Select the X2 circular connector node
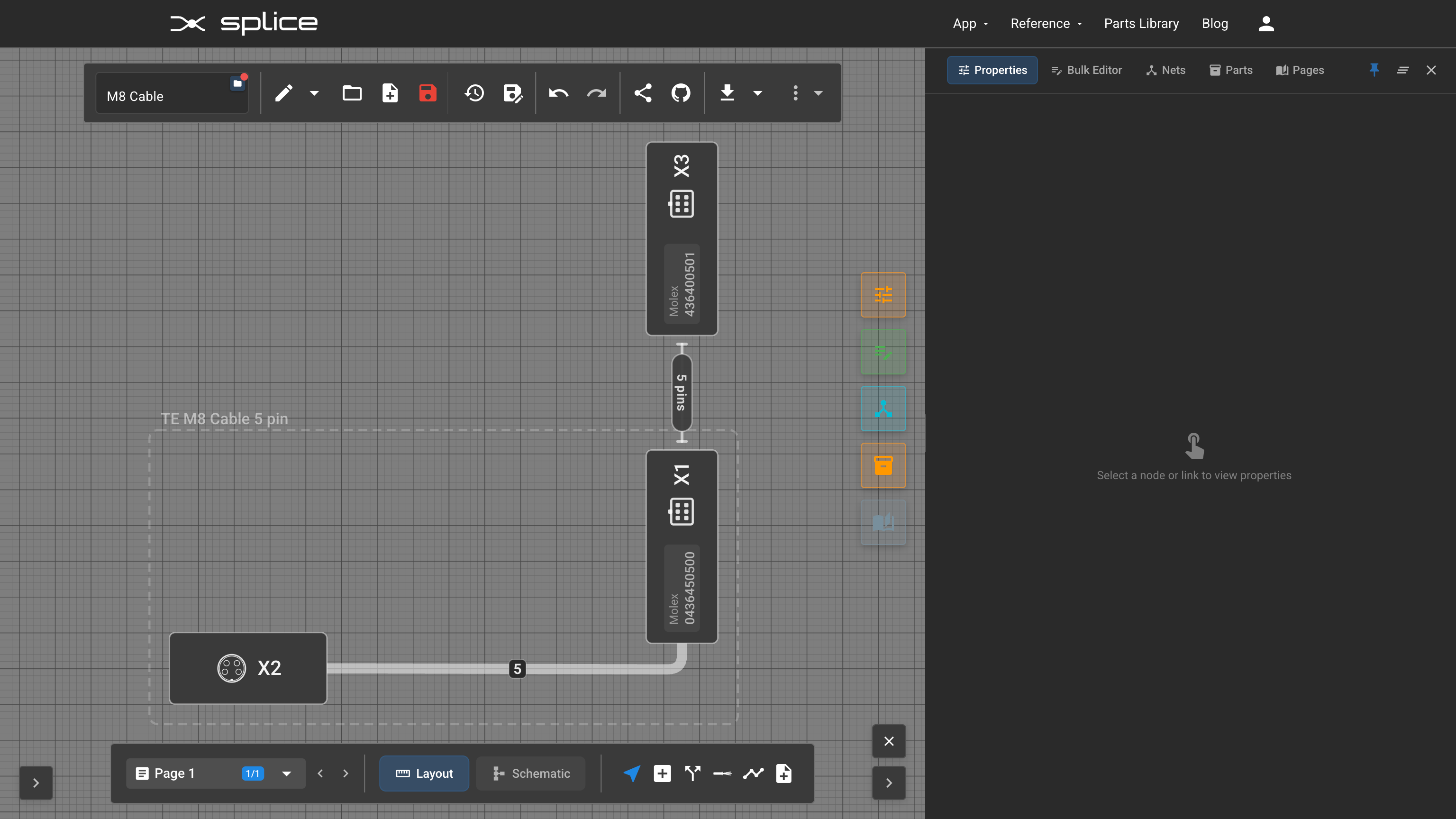Viewport: 1456px width, 819px height. [x=248, y=668]
